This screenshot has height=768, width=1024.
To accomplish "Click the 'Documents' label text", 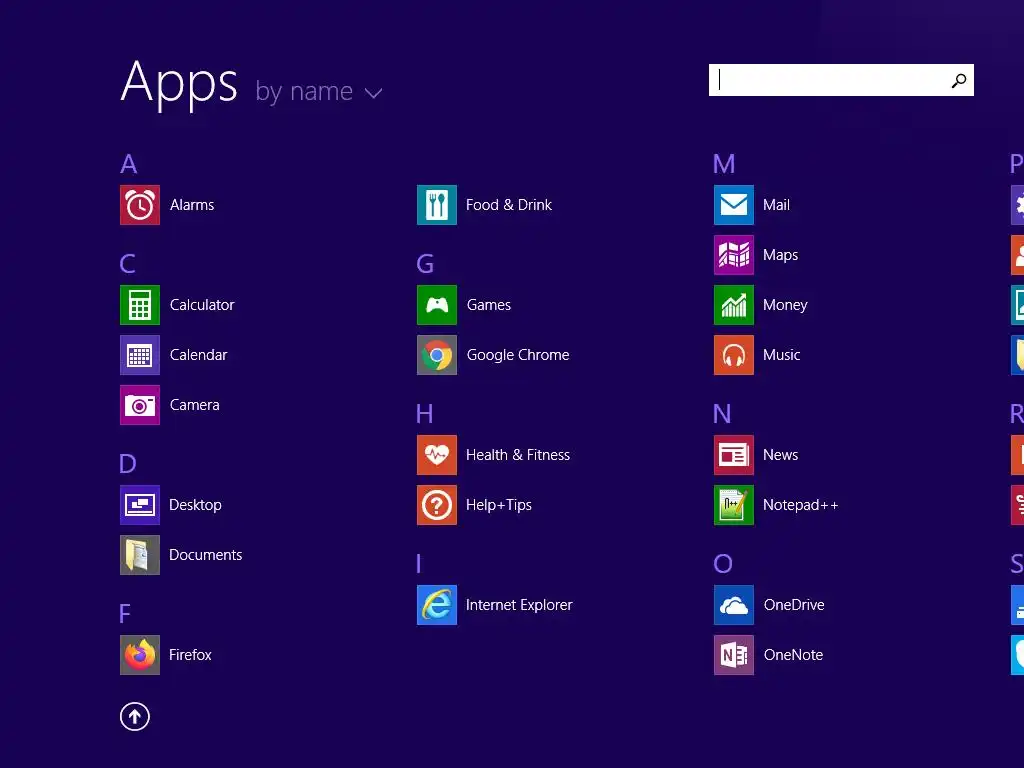I will point(206,555).
